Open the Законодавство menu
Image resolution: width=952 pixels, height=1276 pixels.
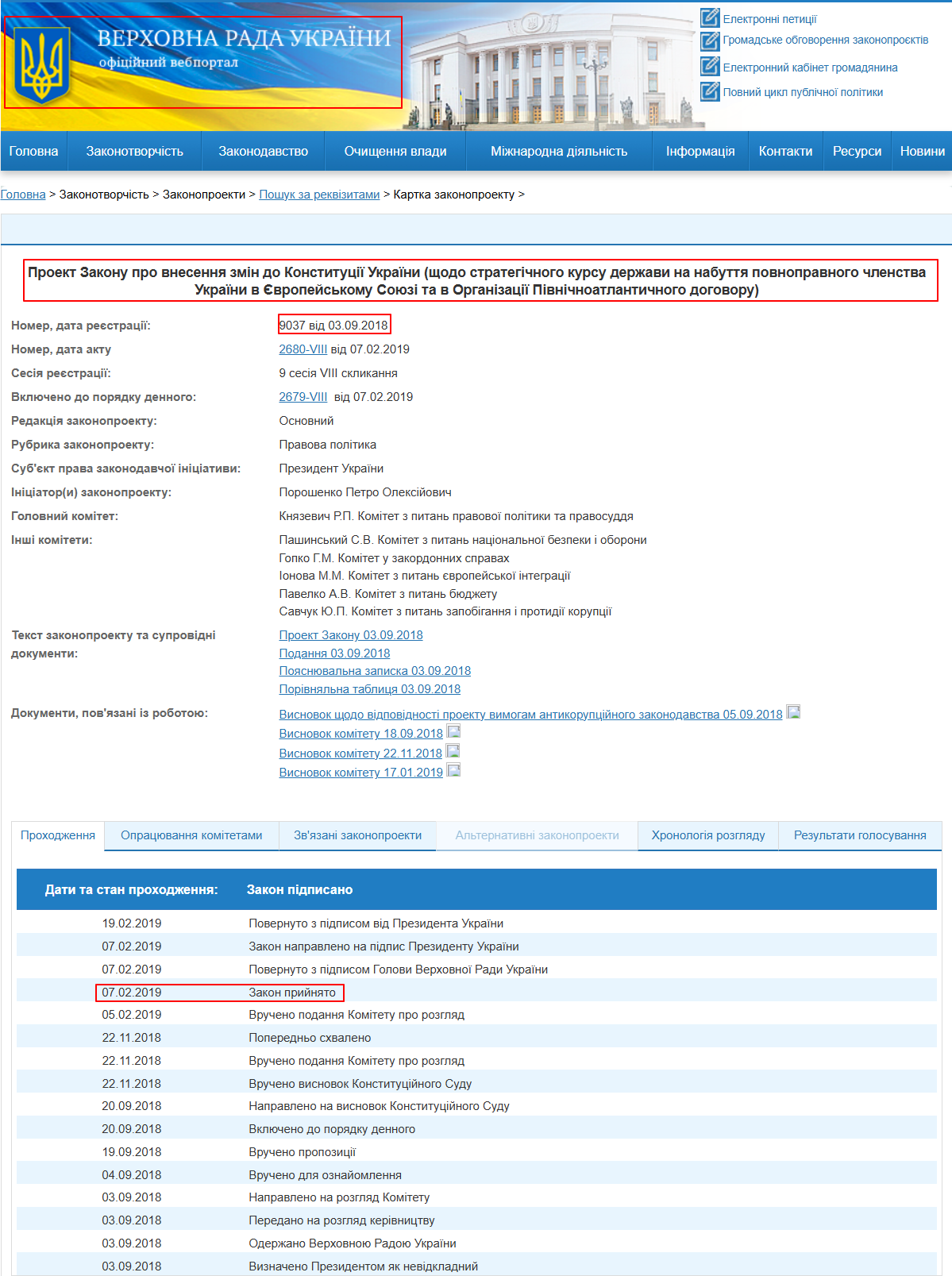pos(263,151)
